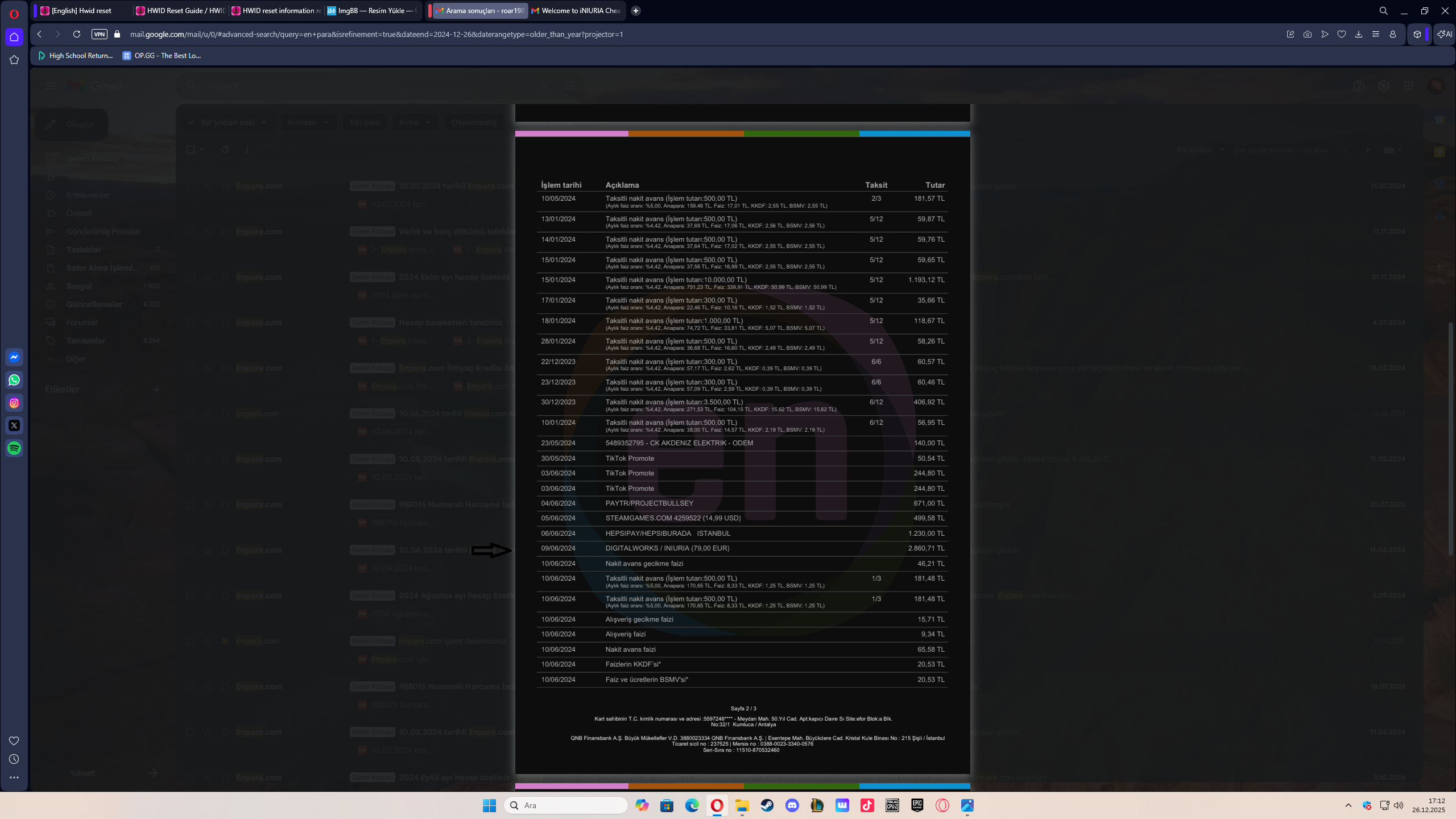
Task: Open the Kime filter dropdown
Action: tap(415, 122)
